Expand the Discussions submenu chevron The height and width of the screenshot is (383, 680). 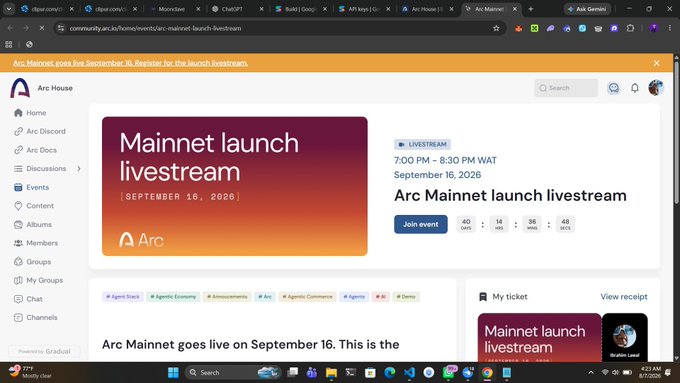(79, 169)
